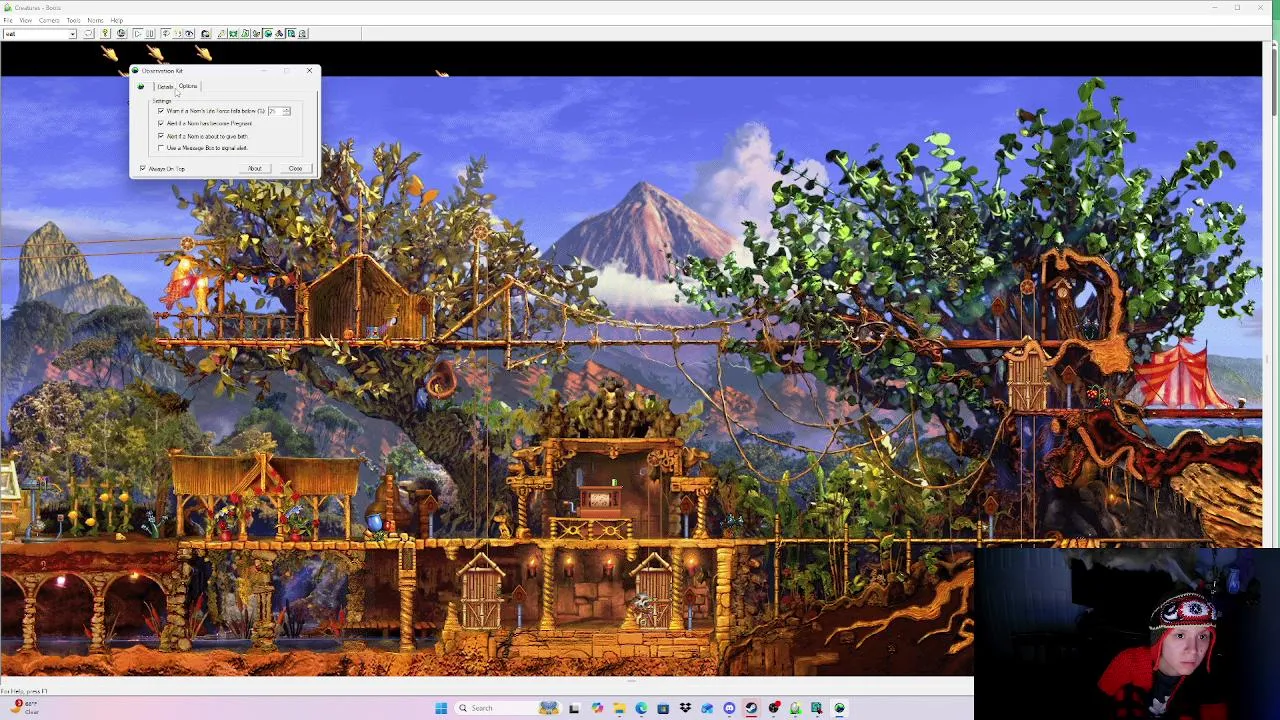Close the Observation Kit with X button

click(x=310, y=70)
